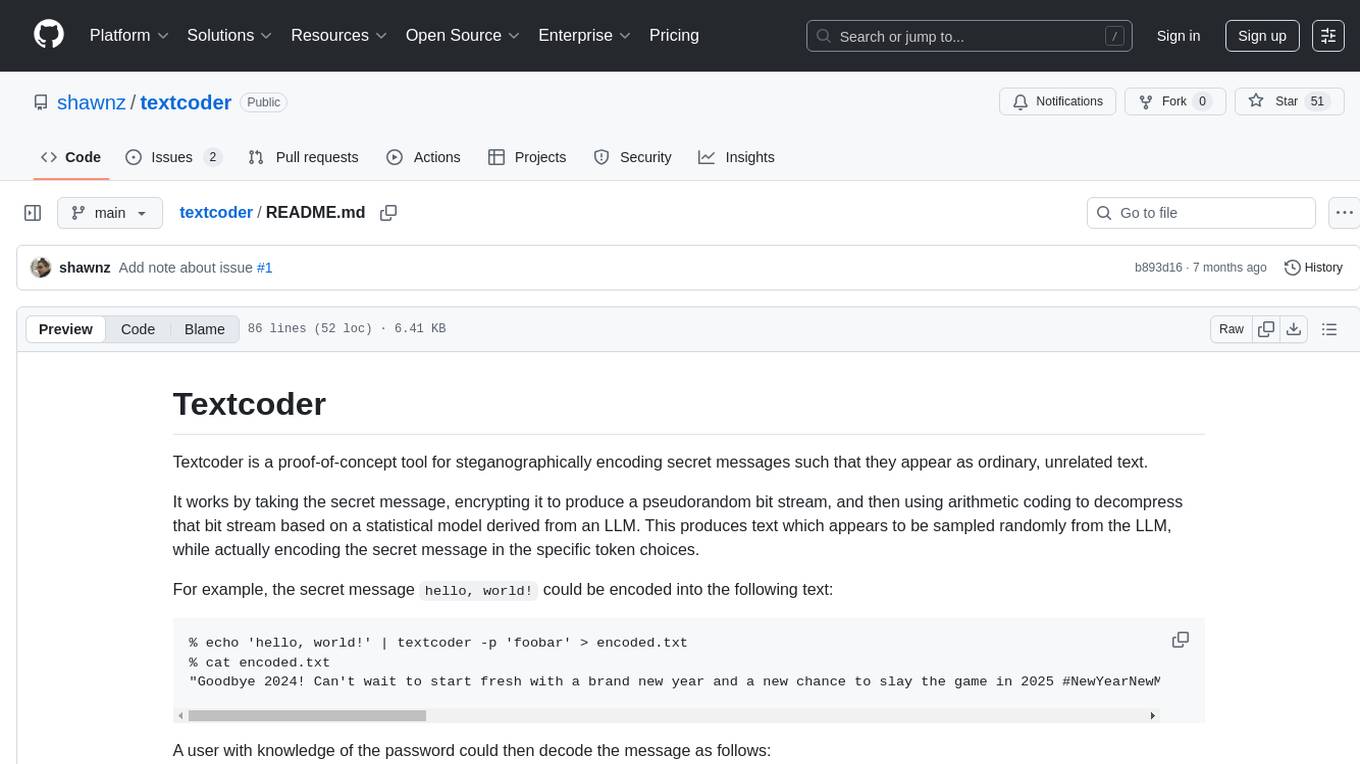The width and height of the screenshot is (1360, 764).
Task: Copy raw file contents
Action: (x=1266, y=329)
